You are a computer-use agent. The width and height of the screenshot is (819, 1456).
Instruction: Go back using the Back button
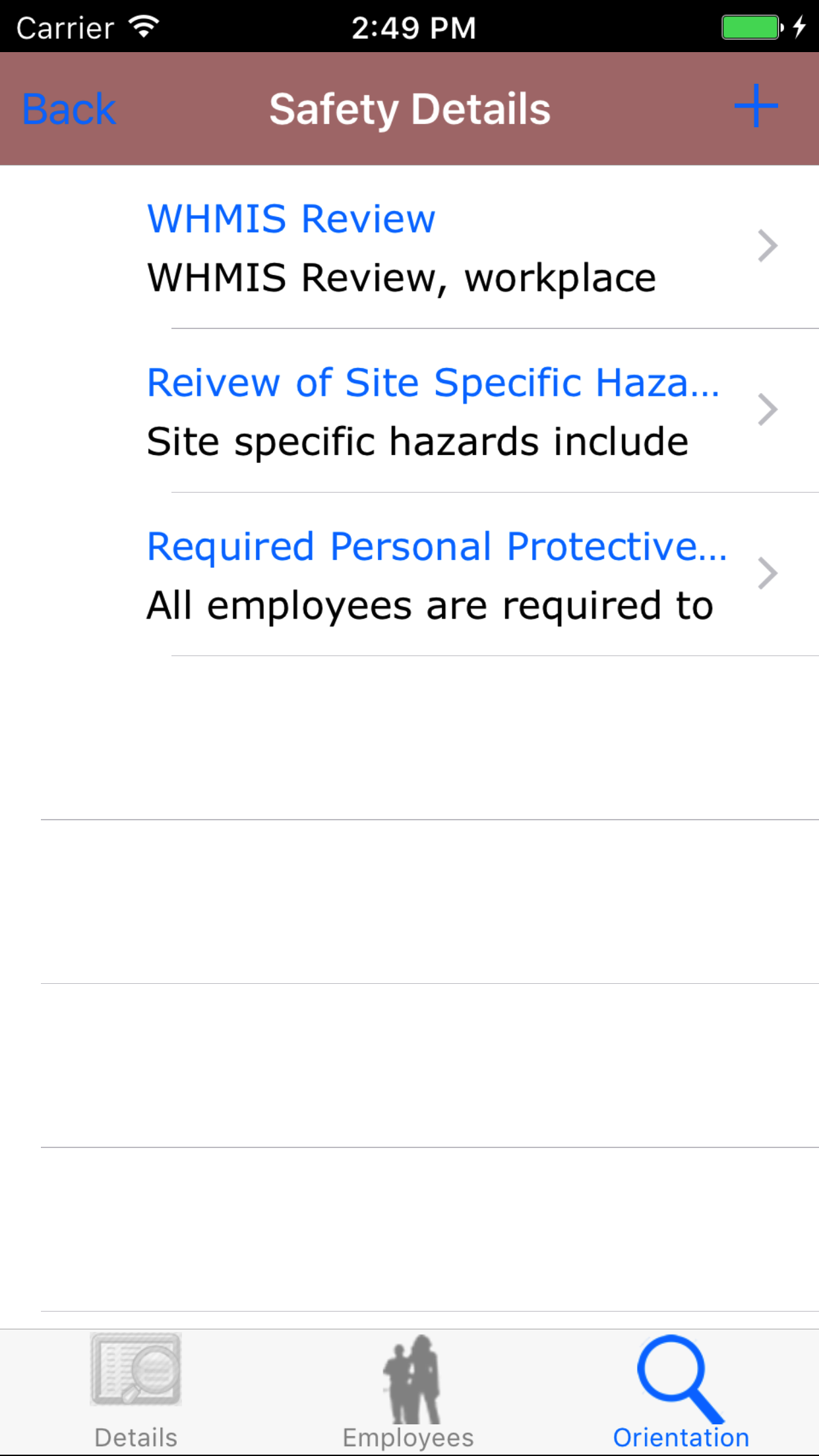[69, 109]
